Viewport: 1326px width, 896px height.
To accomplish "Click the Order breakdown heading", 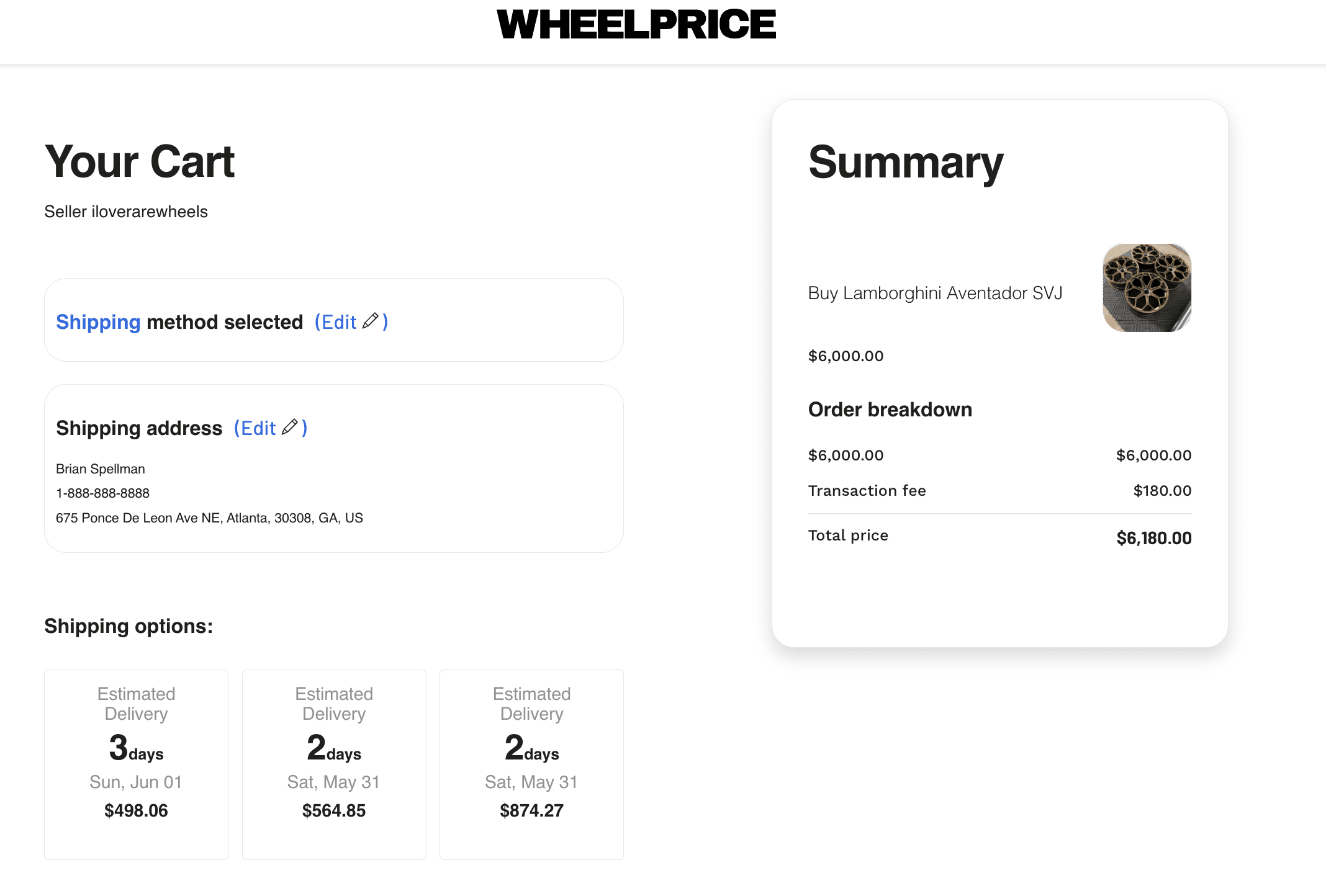I will [890, 409].
